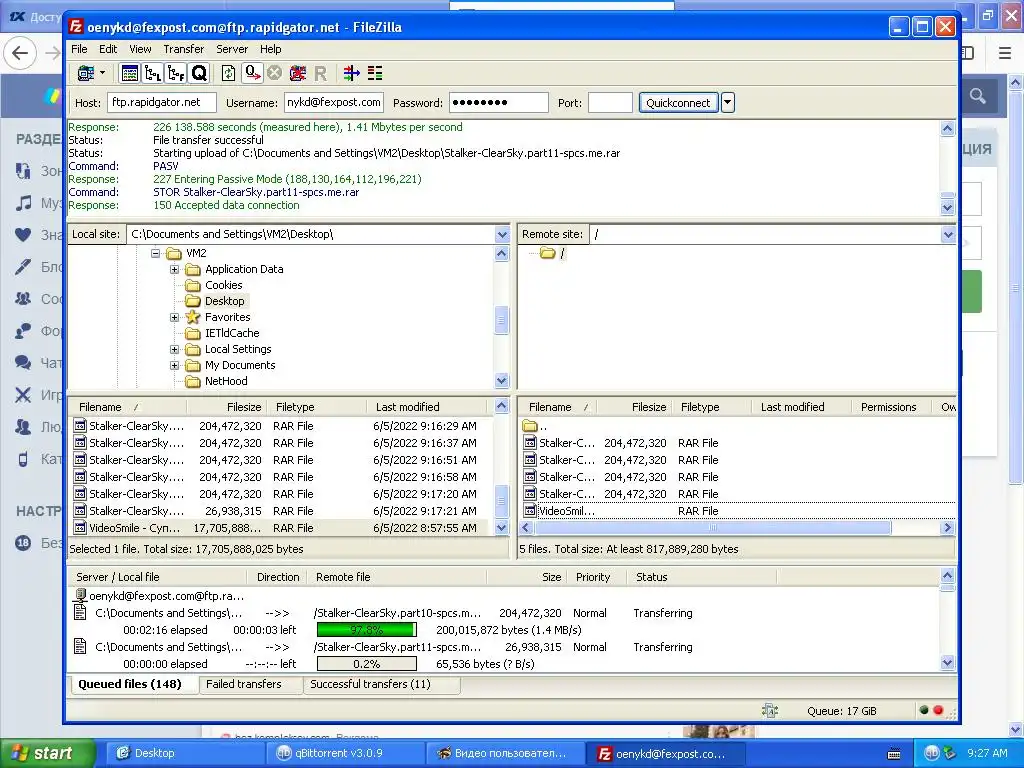This screenshot has height=768, width=1024.
Task: Open Remote site path dropdown
Action: (948, 234)
